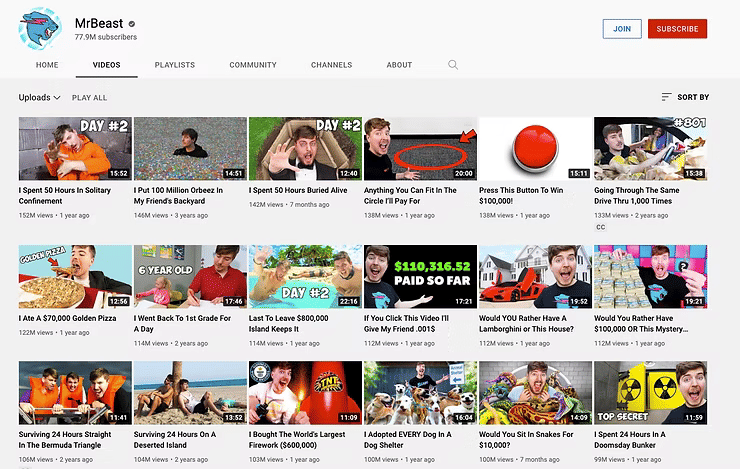Image resolution: width=740 pixels, height=469 pixels.
Task: Click the PLAY ALL link
Action: [90, 98]
